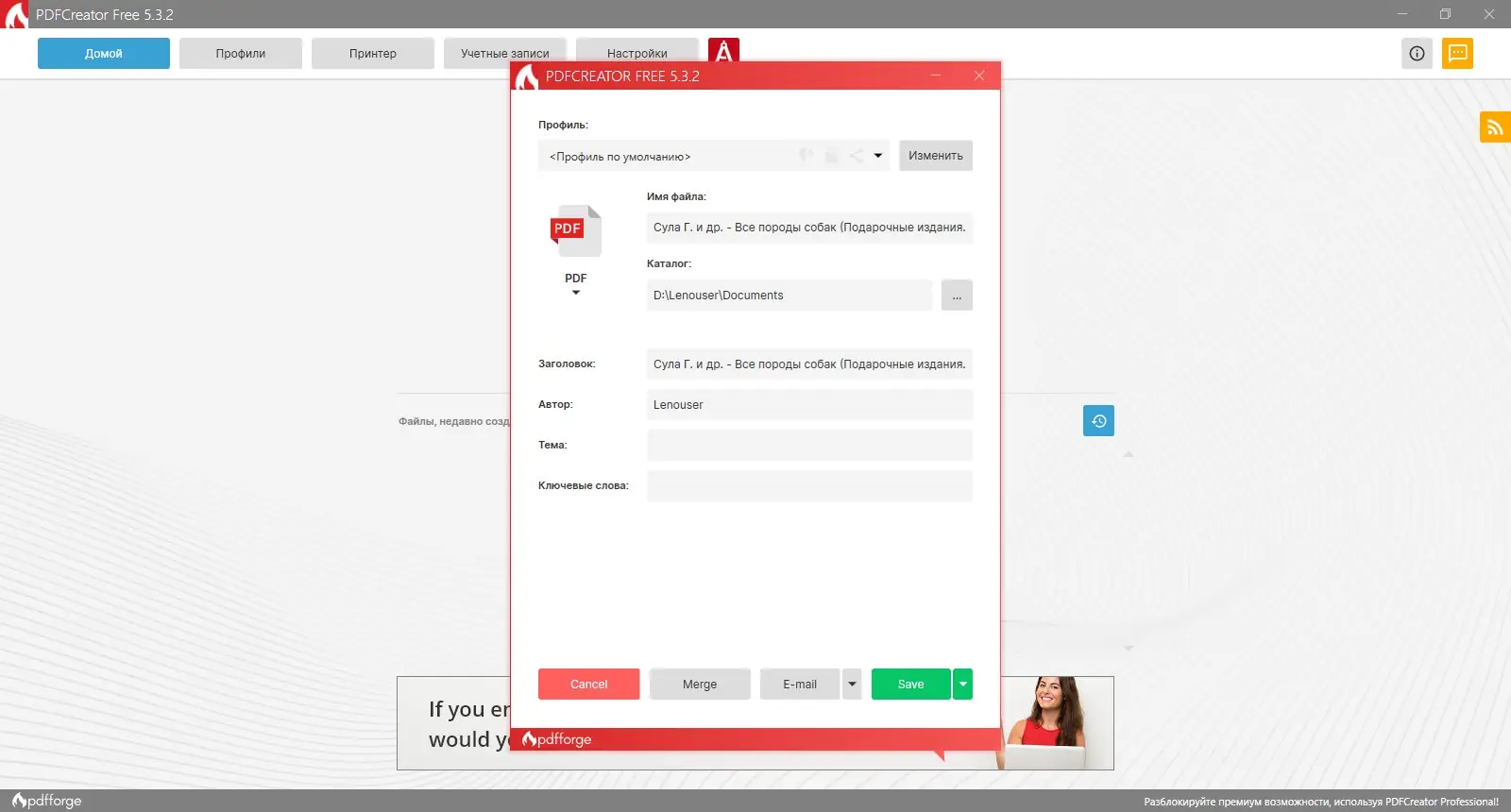Expand the PDF output format arrow
1511x812 pixels.
pos(576,293)
